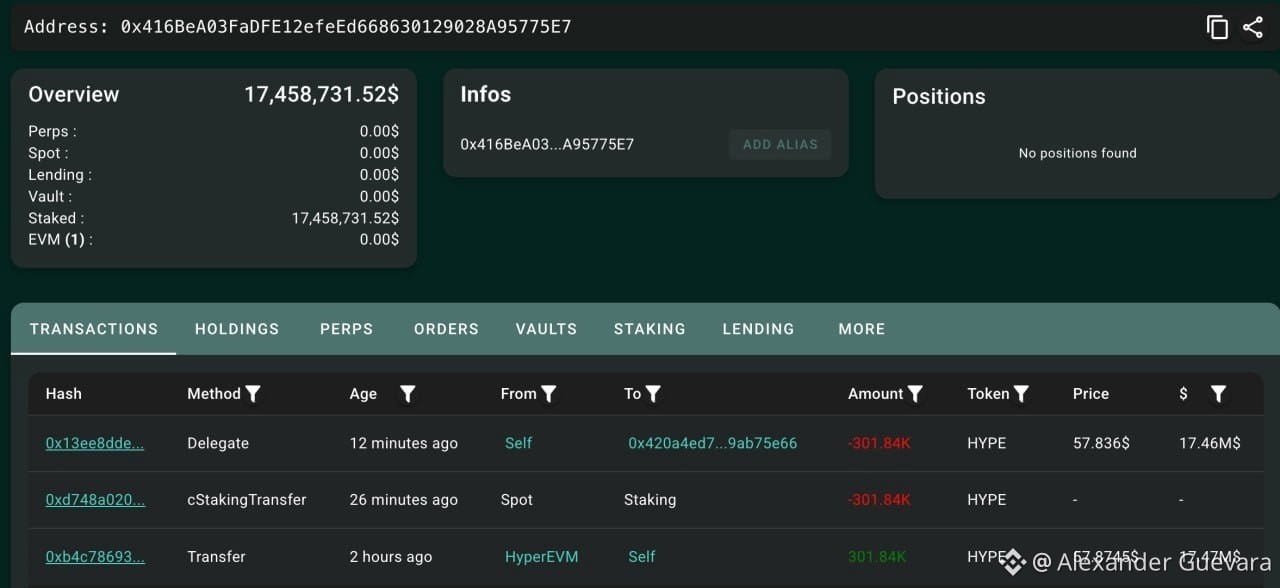Filter the From column

(549, 394)
